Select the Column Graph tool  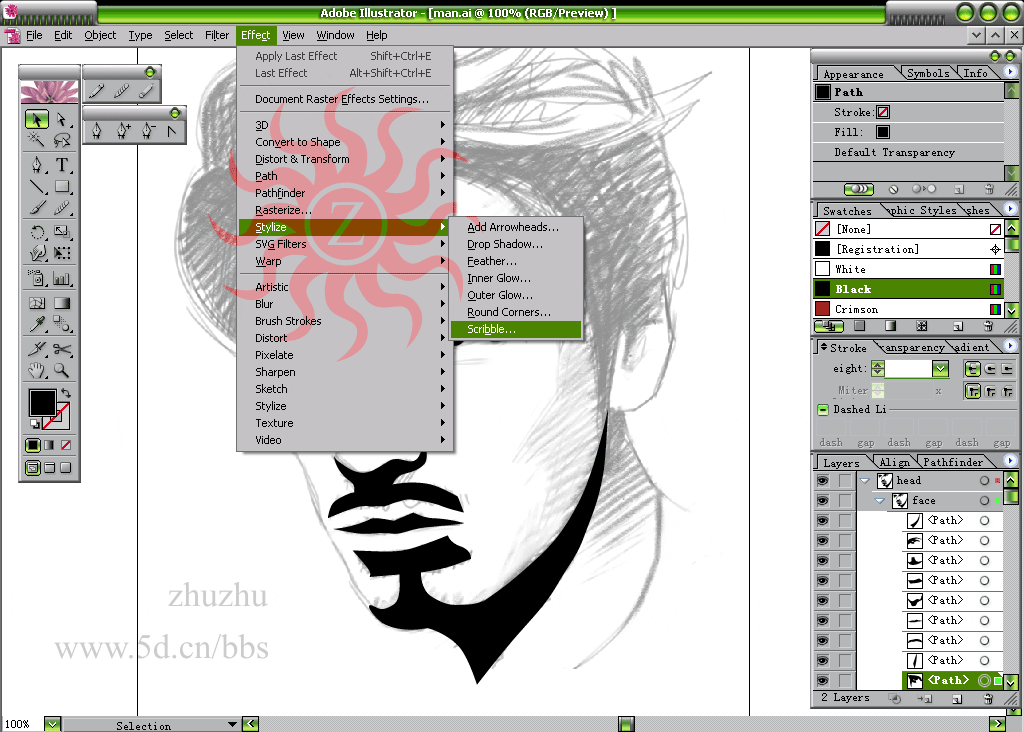(x=62, y=279)
